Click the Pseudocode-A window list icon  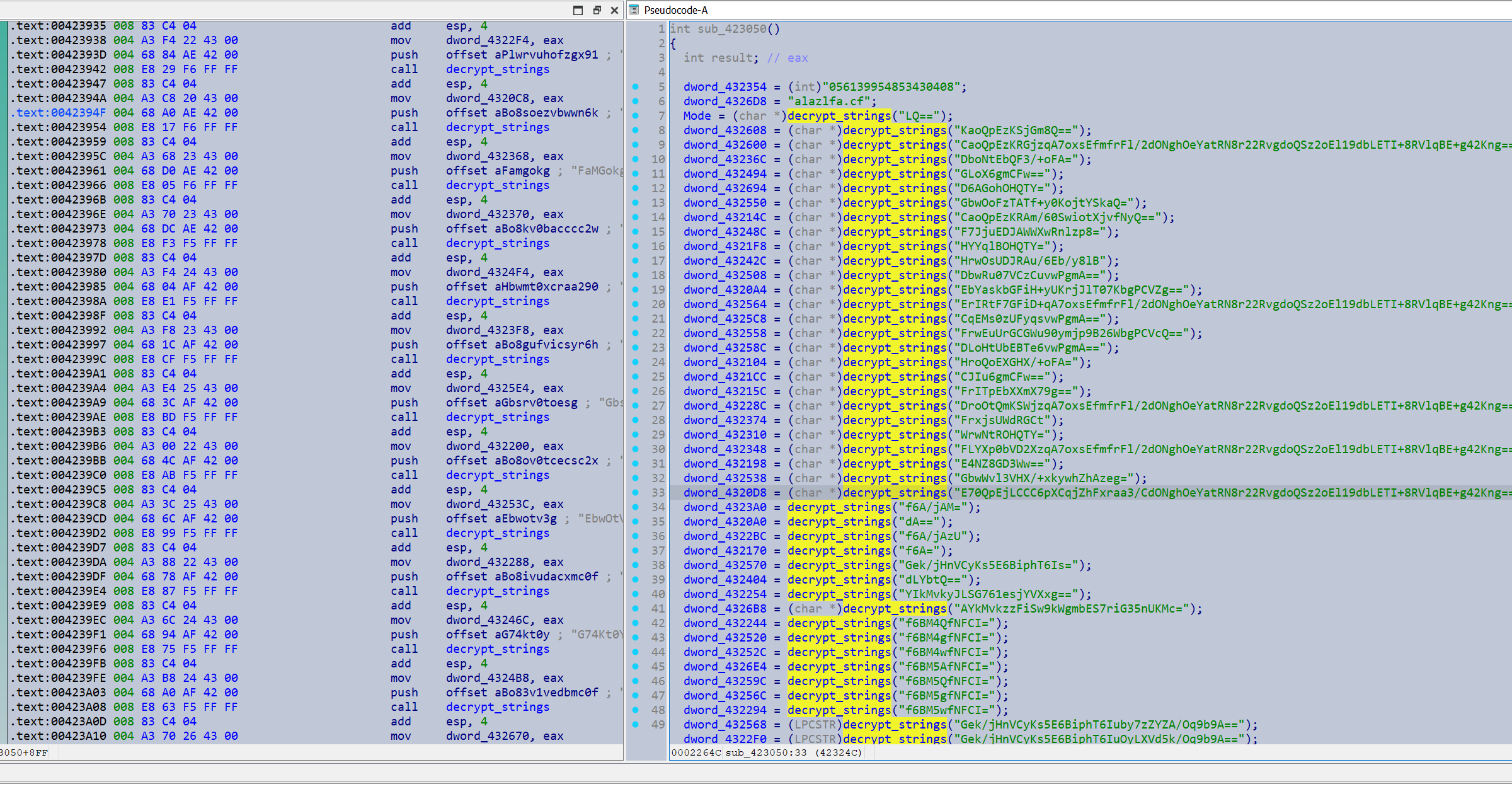pos(634,10)
